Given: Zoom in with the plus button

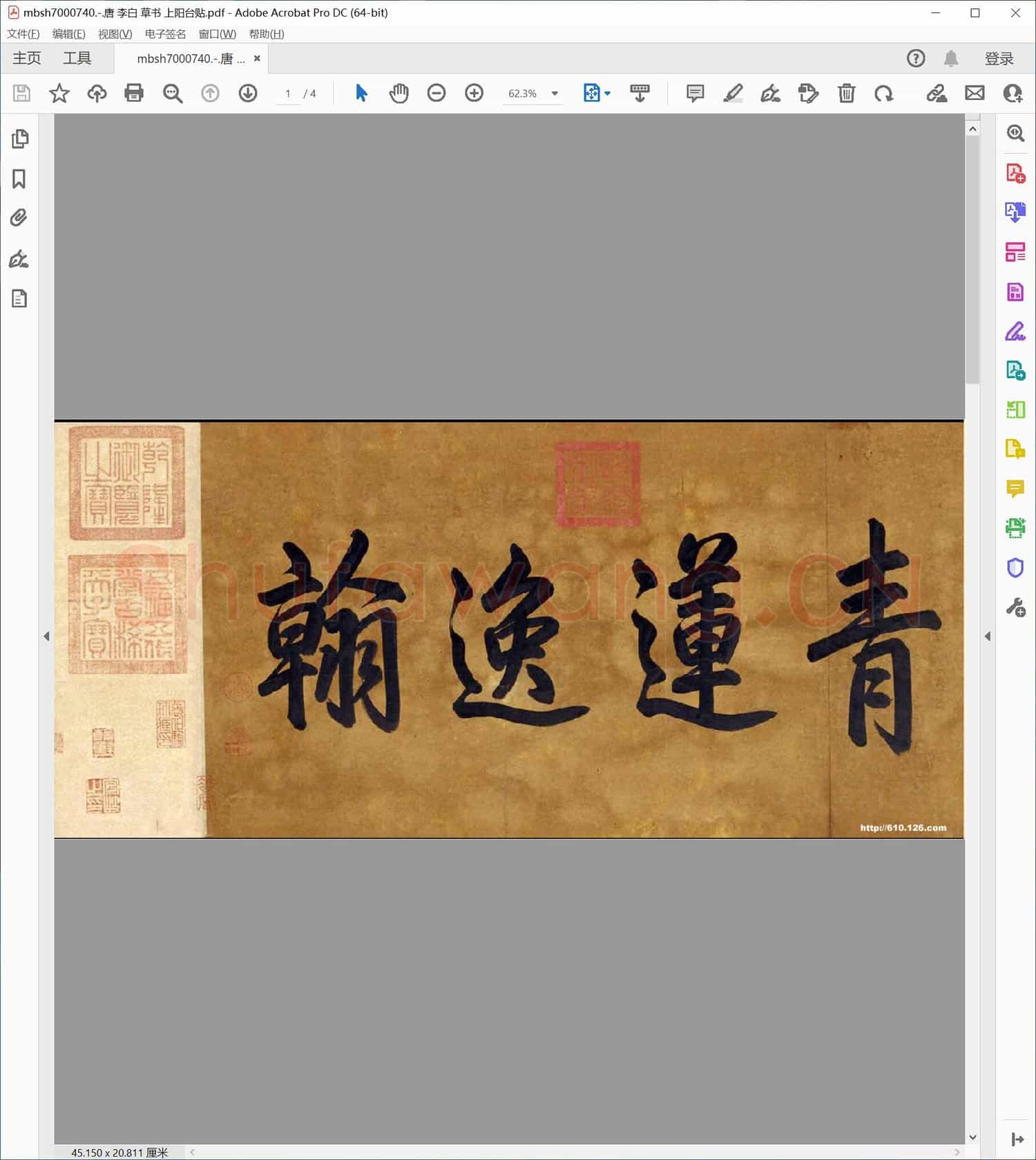Looking at the screenshot, I should click(x=474, y=93).
